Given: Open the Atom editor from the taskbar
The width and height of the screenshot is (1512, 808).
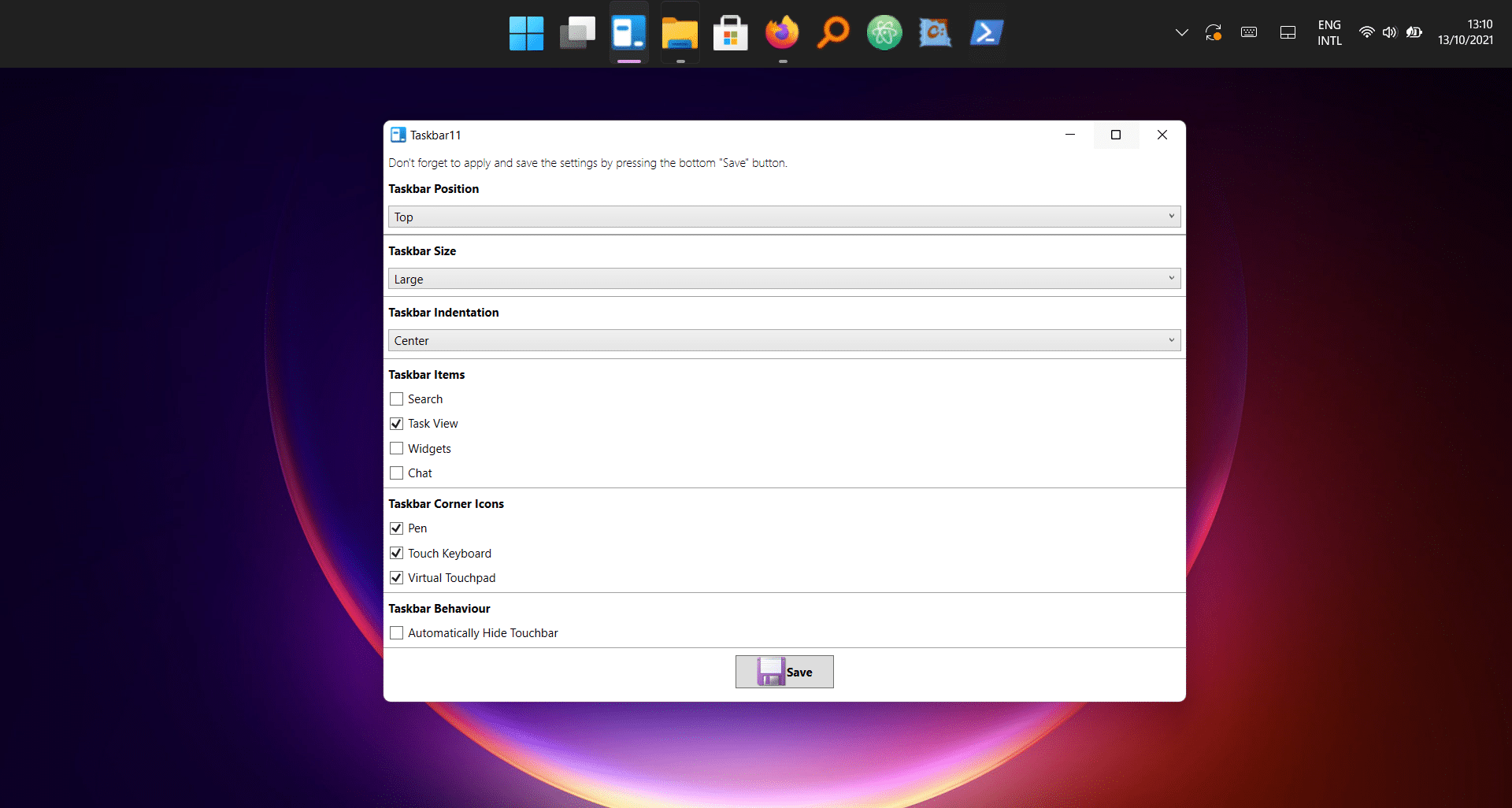Looking at the screenshot, I should coord(884,33).
